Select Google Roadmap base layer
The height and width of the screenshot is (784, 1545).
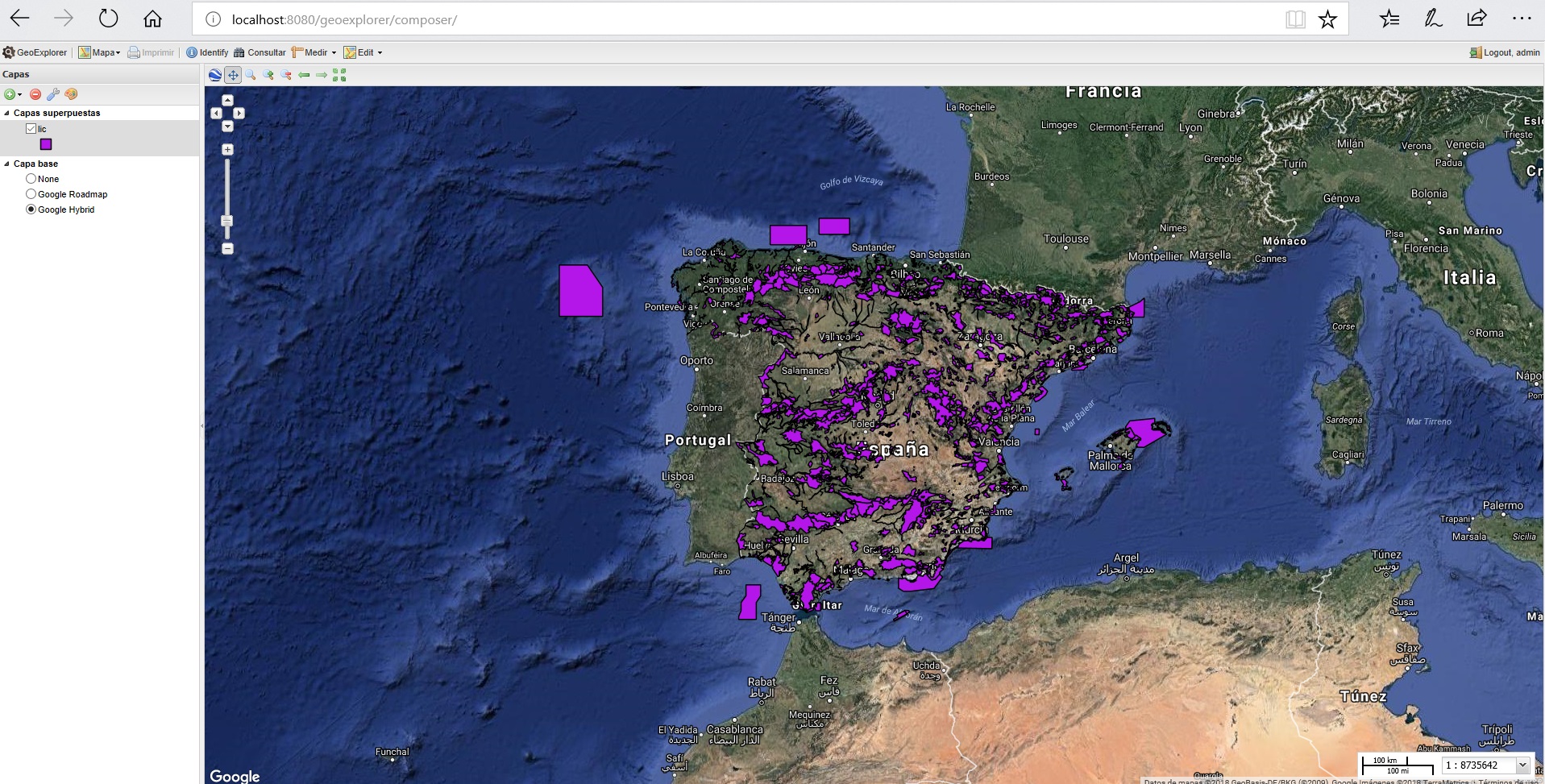pos(31,194)
